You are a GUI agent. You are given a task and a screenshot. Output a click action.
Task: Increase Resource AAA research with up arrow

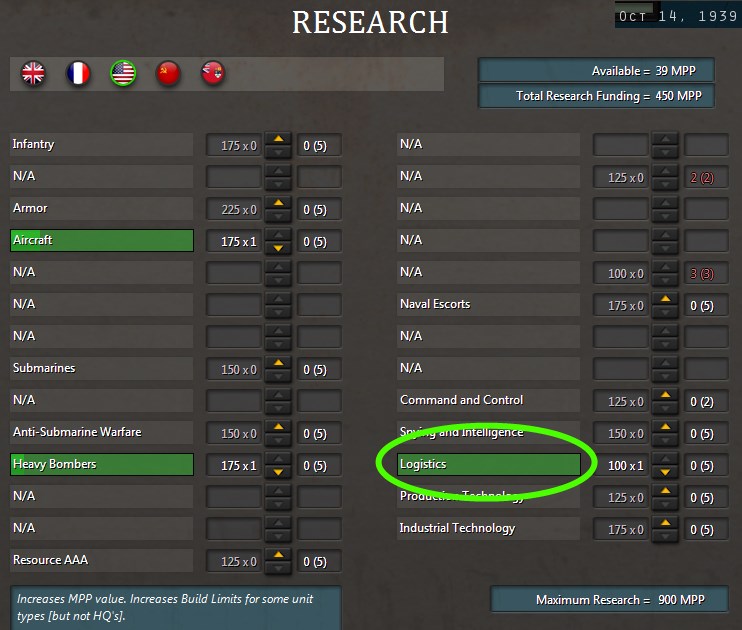[x=279, y=555]
